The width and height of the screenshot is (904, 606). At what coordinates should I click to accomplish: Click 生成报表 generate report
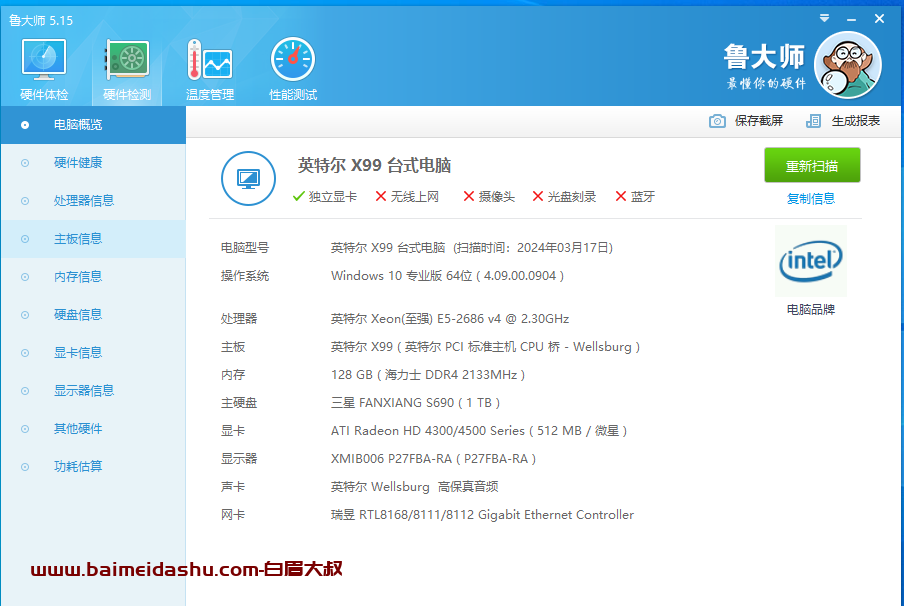(x=856, y=121)
